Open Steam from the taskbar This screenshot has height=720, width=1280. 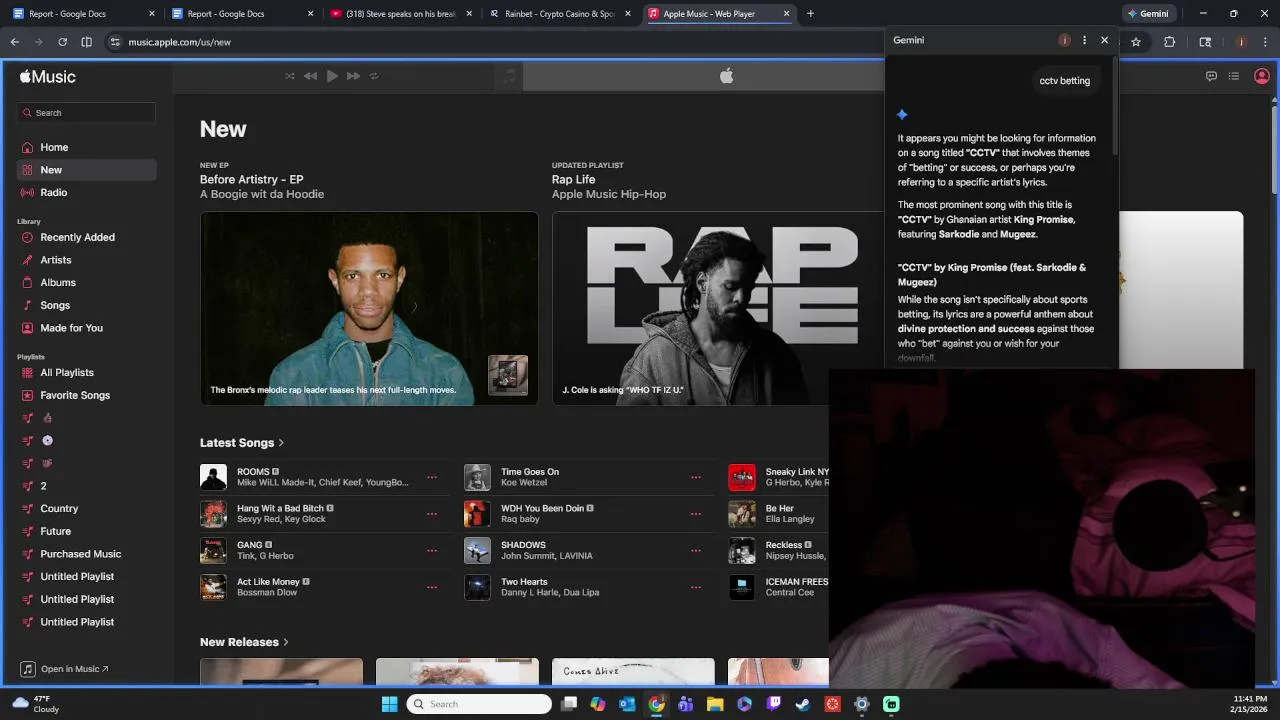tap(803, 704)
